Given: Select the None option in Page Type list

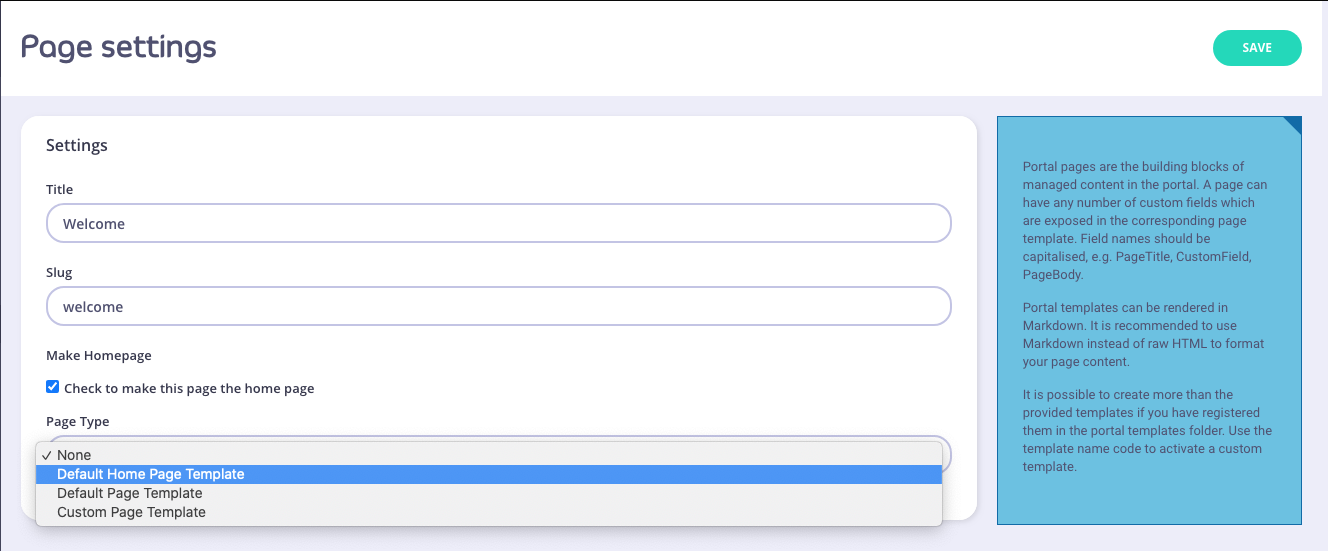Looking at the screenshot, I should click(74, 455).
